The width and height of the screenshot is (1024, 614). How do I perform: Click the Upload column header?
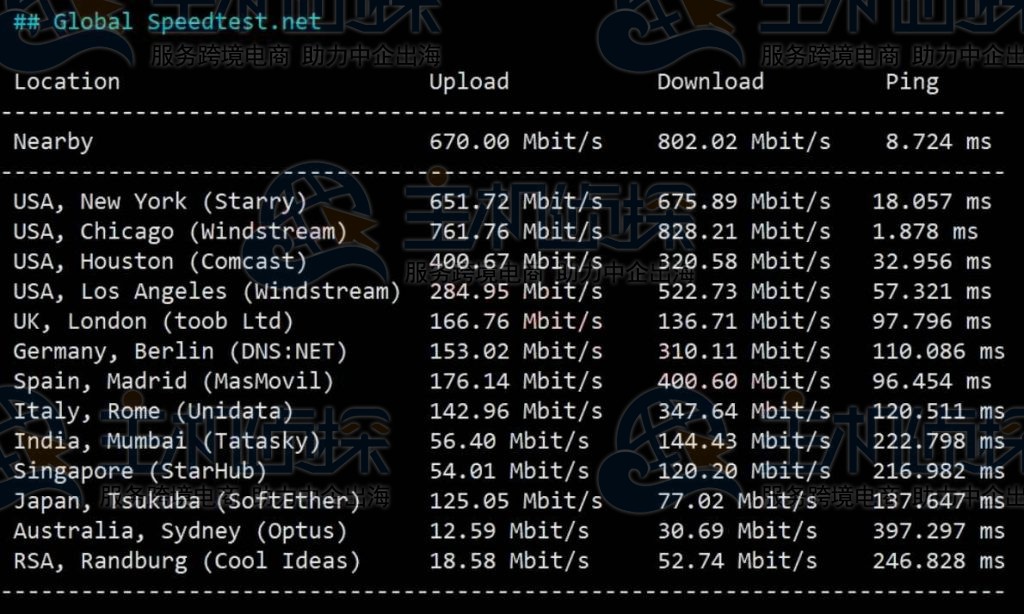point(469,82)
